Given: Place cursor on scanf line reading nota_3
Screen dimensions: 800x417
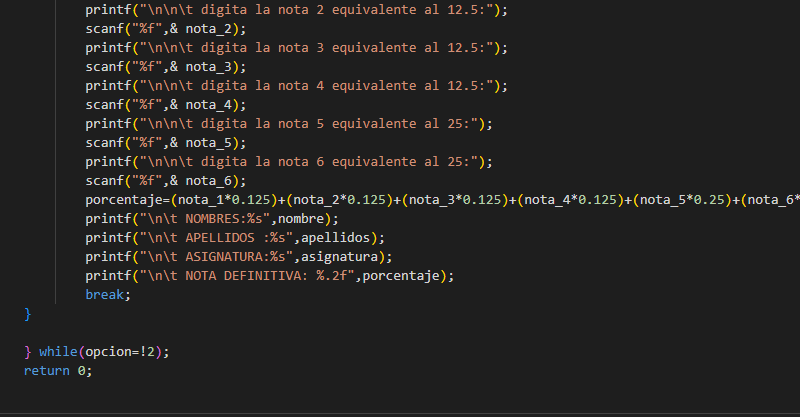Looking at the screenshot, I should point(166,67).
